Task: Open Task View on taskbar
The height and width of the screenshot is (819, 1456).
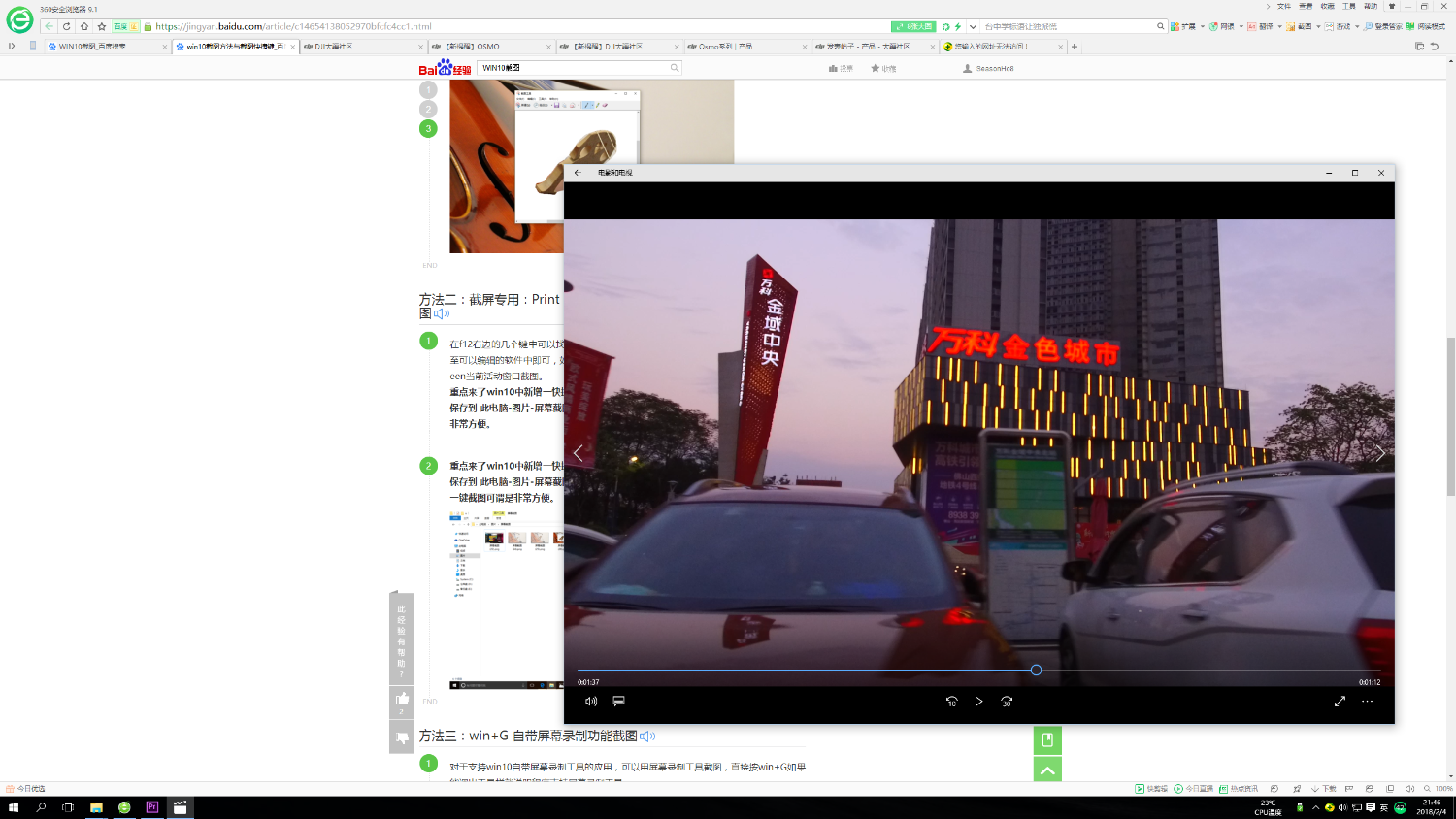Action: (68, 807)
